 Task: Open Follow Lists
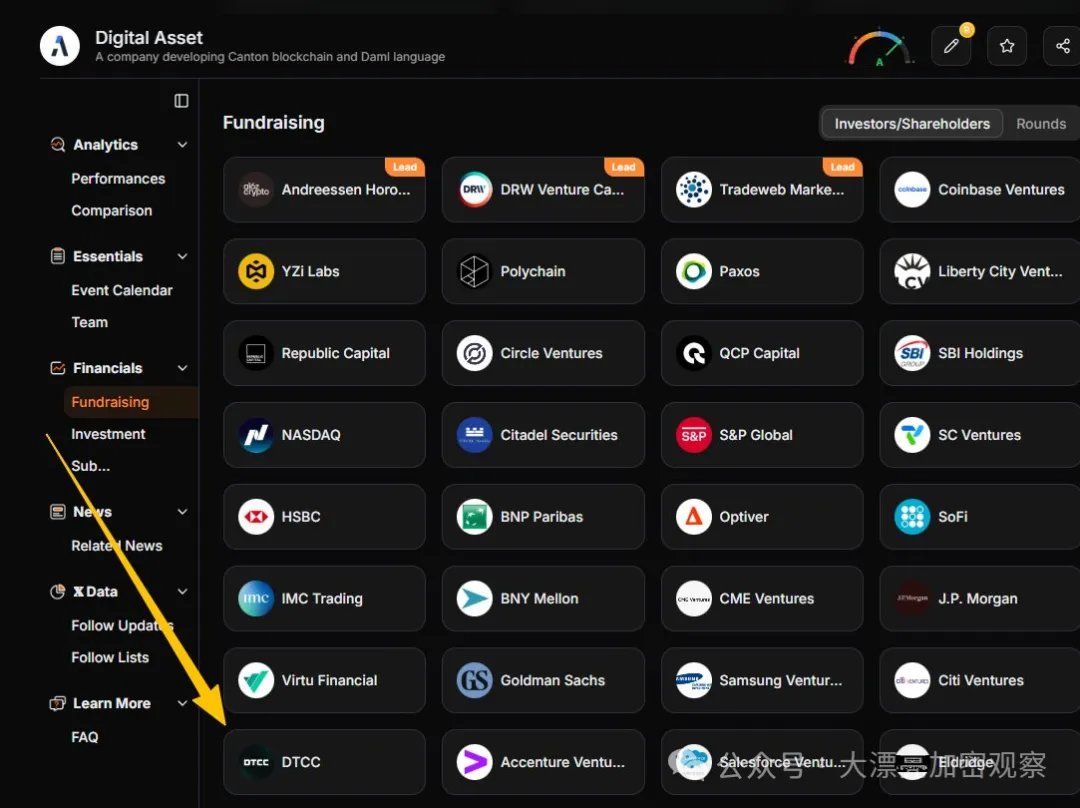pos(110,658)
